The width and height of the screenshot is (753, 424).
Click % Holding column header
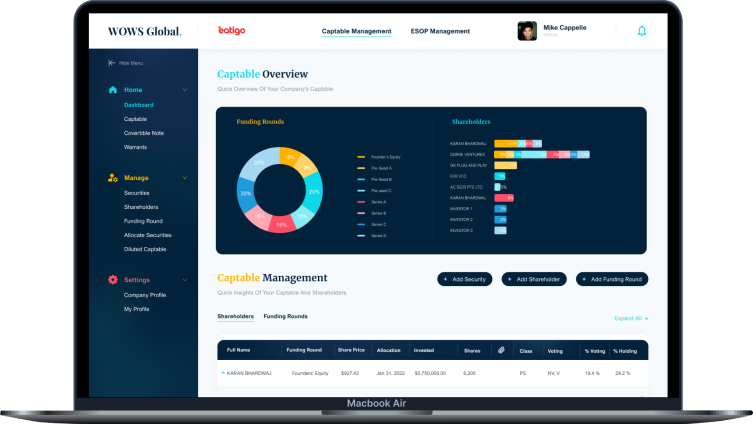coord(625,351)
